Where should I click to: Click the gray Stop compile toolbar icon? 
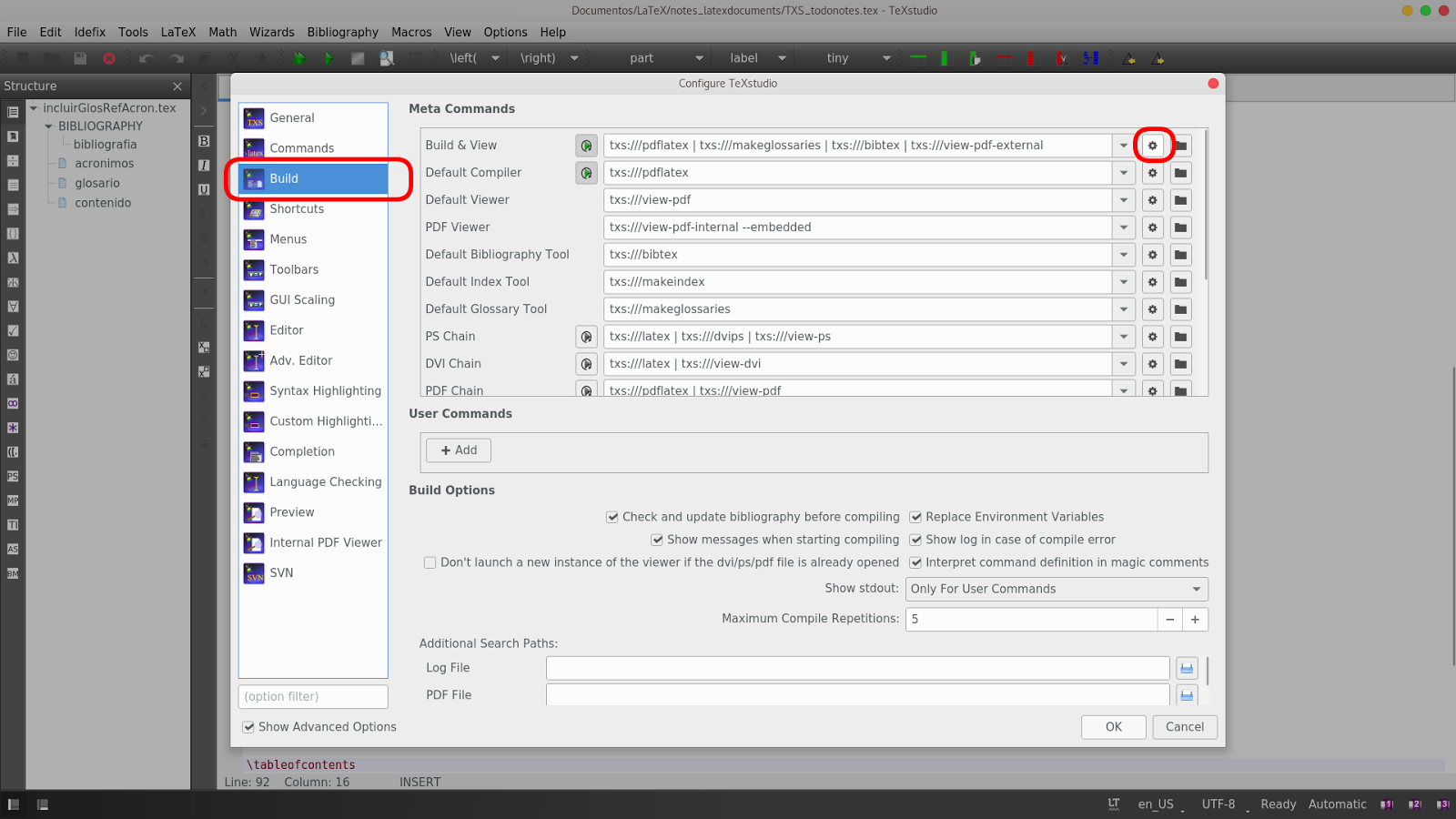(x=358, y=58)
